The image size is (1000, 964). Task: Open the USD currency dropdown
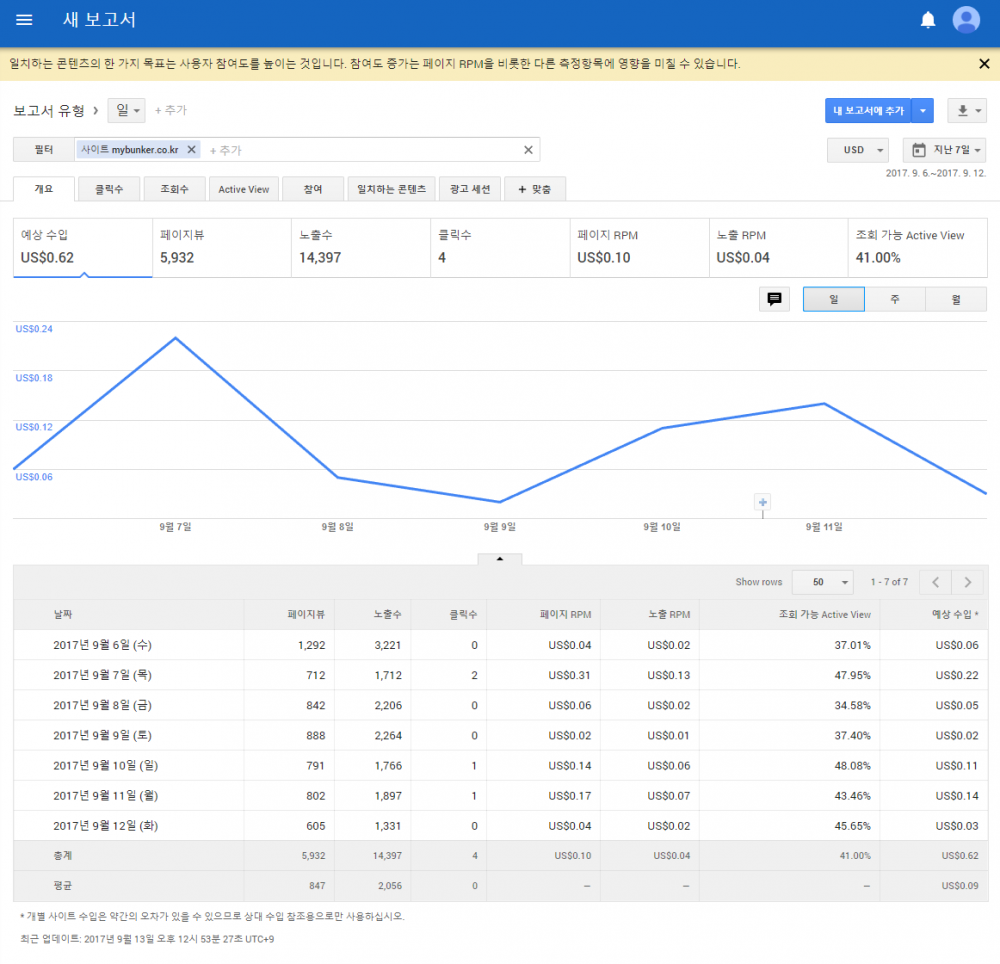click(x=858, y=150)
